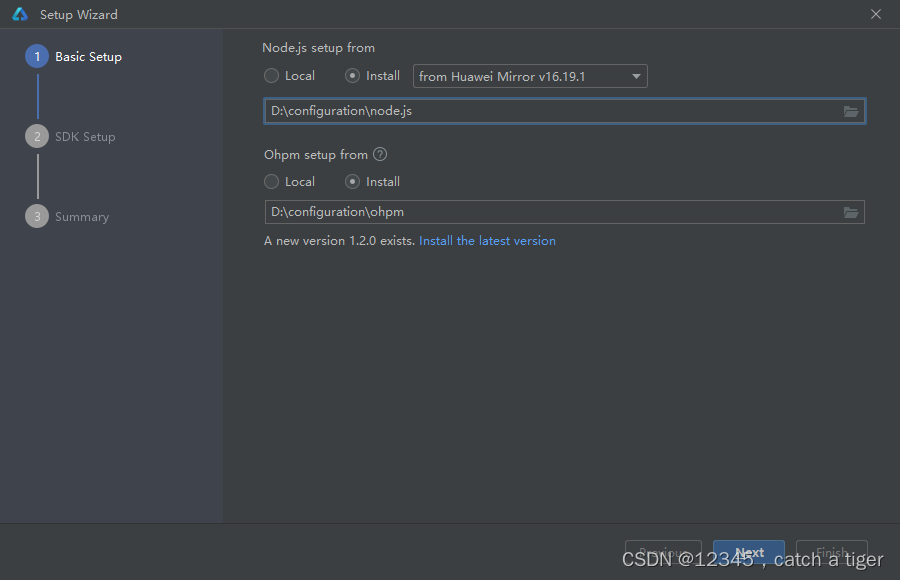Browse folder for Ohpm install path
900x580 pixels.
coord(851,212)
